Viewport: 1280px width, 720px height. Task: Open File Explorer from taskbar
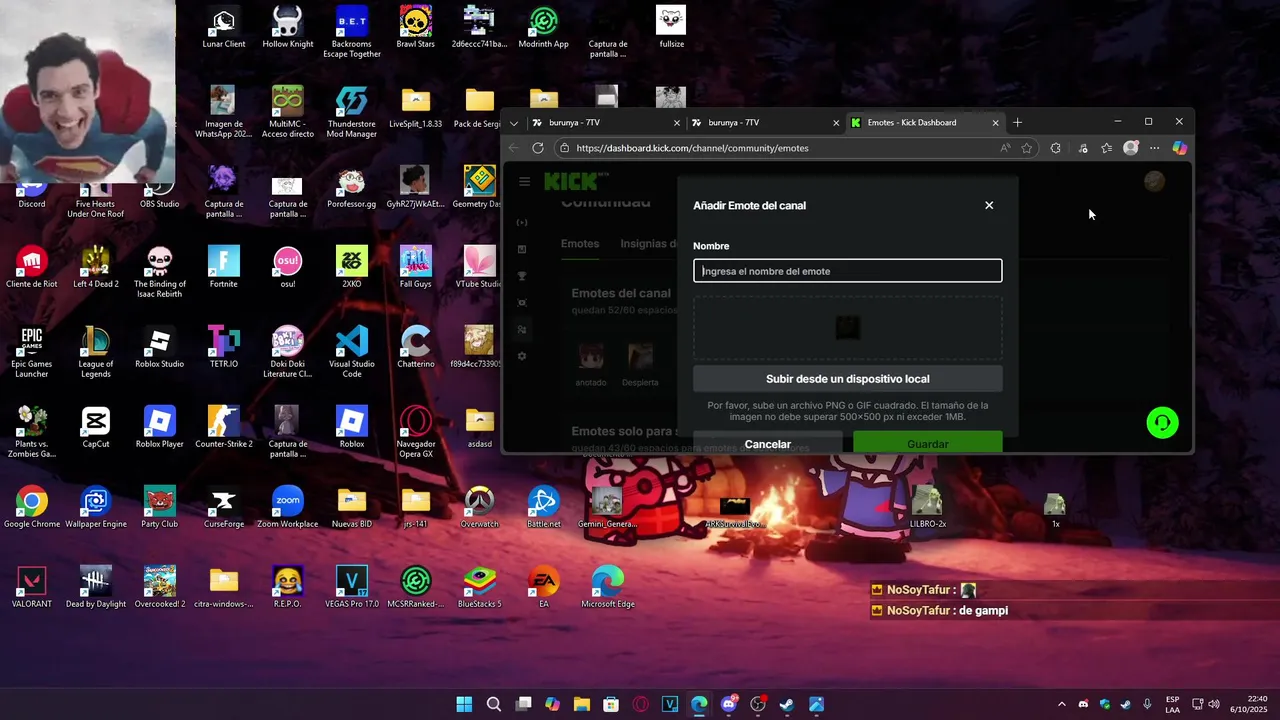[581, 704]
